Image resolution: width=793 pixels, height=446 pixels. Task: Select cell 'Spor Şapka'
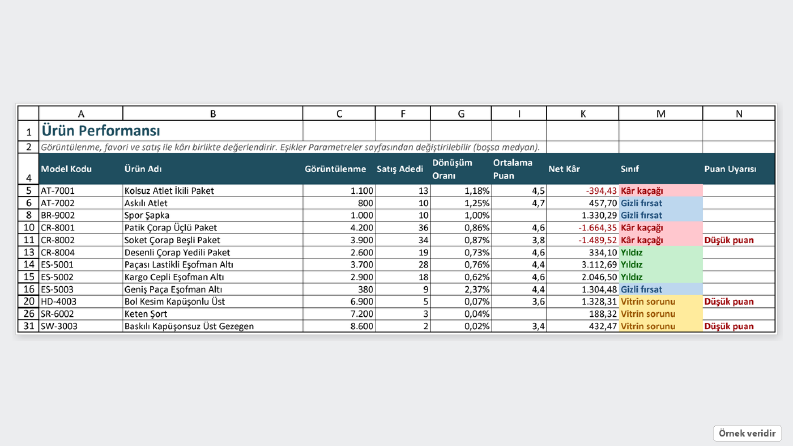[213, 215]
